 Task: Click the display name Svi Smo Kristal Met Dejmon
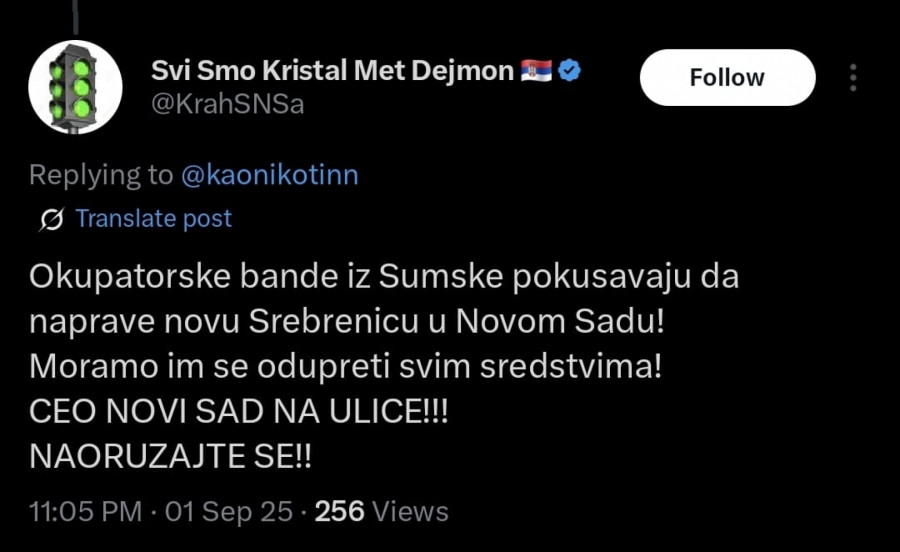coord(333,71)
